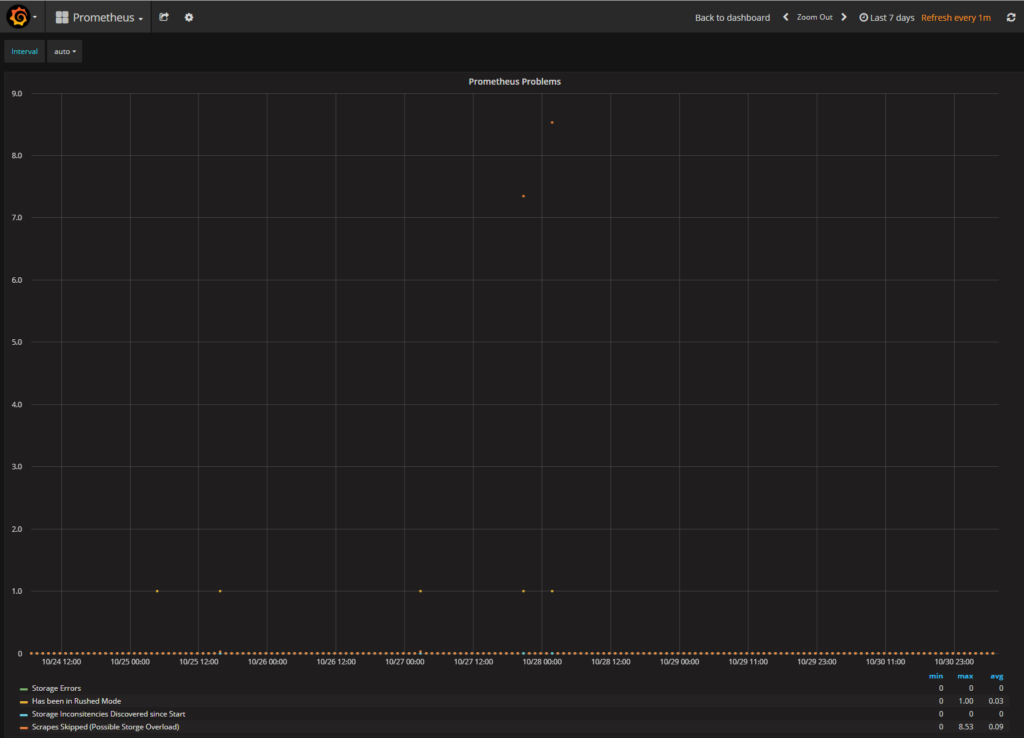Sort legend by max column header
The width and height of the screenshot is (1024, 738).
(965, 676)
